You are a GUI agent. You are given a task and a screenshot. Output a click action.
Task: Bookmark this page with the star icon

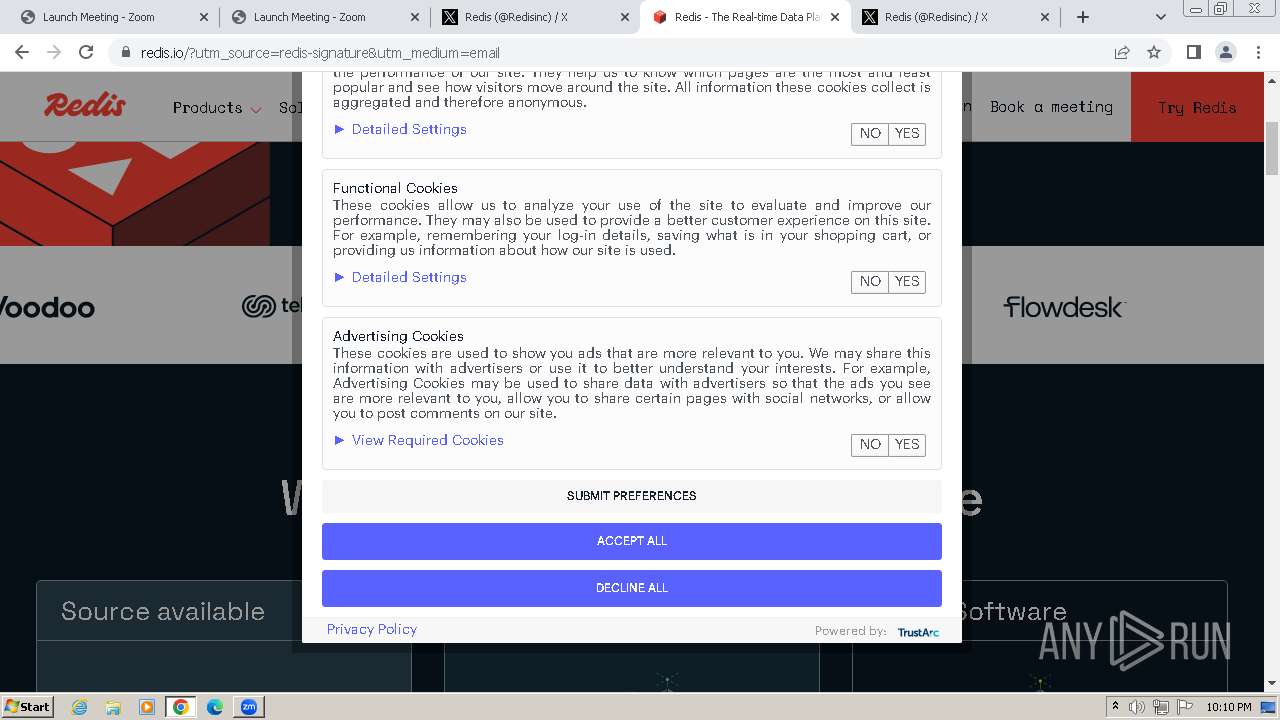click(x=1154, y=52)
